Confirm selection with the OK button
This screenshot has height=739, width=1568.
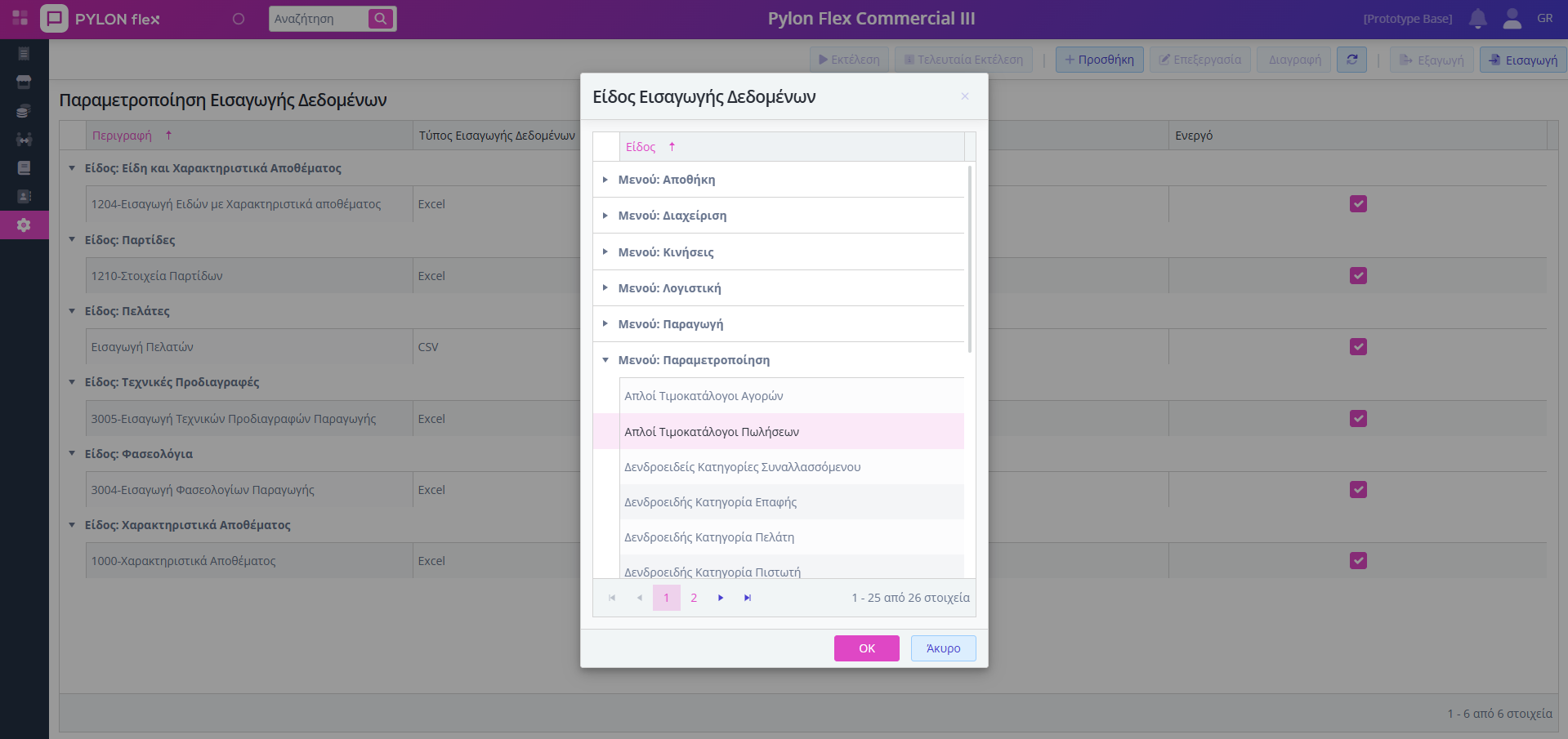866,648
